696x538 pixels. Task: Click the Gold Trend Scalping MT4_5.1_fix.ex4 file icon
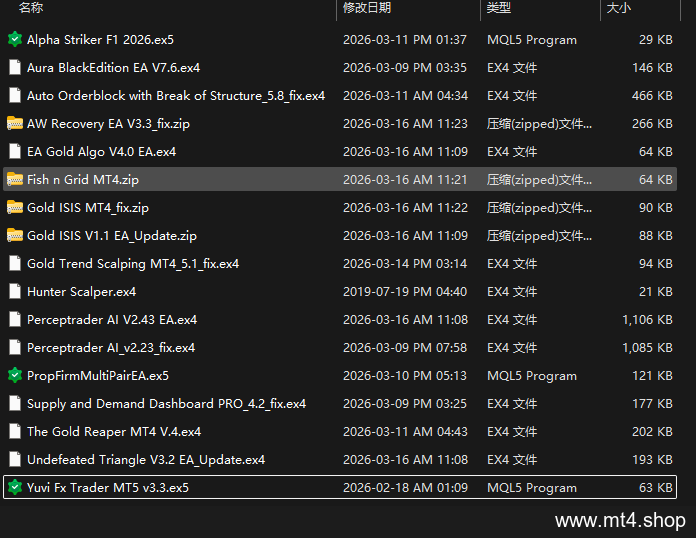pyautogui.click(x=15, y=263)
